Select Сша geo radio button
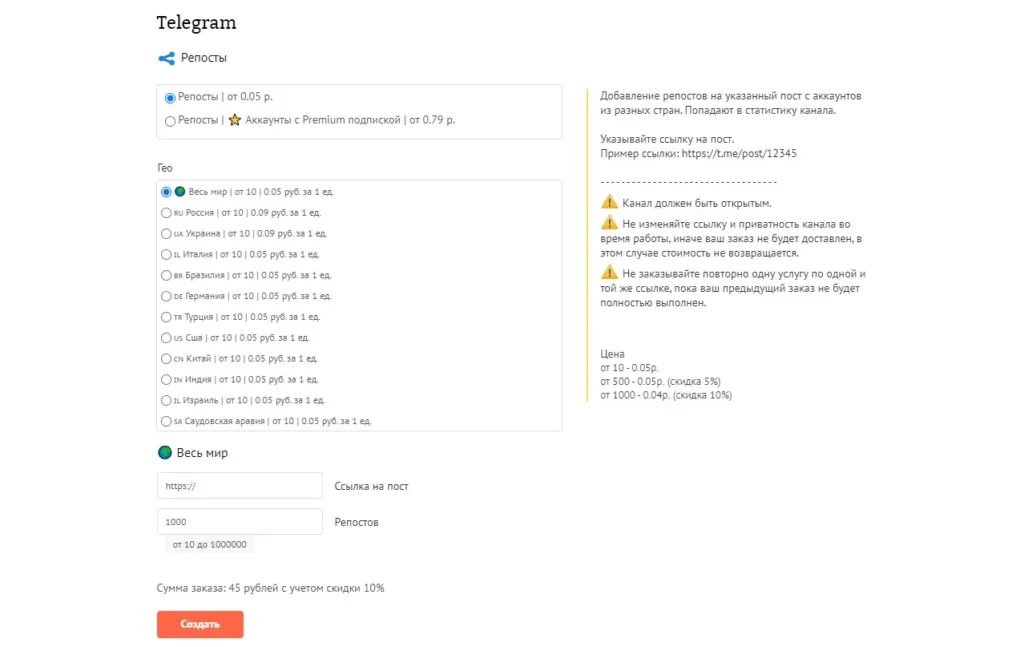Image resolution: width=1024 pixels, height=647 pixels. 166,338
